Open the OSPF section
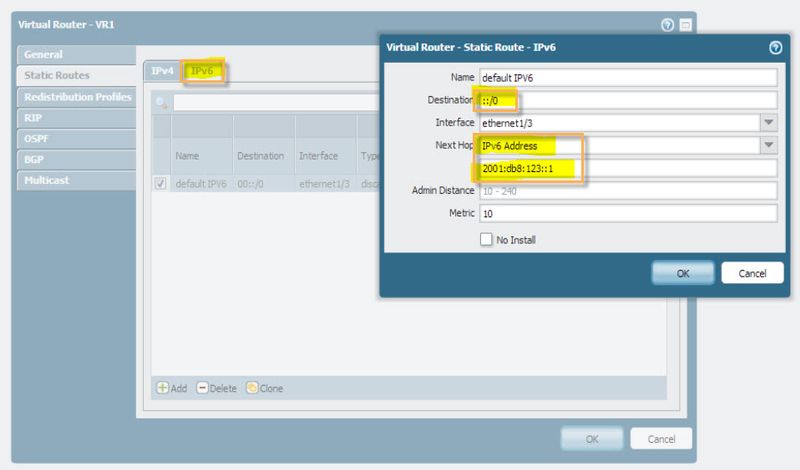Screen dimensions: 800x470 pyautogui.click(x=77, y=139)
